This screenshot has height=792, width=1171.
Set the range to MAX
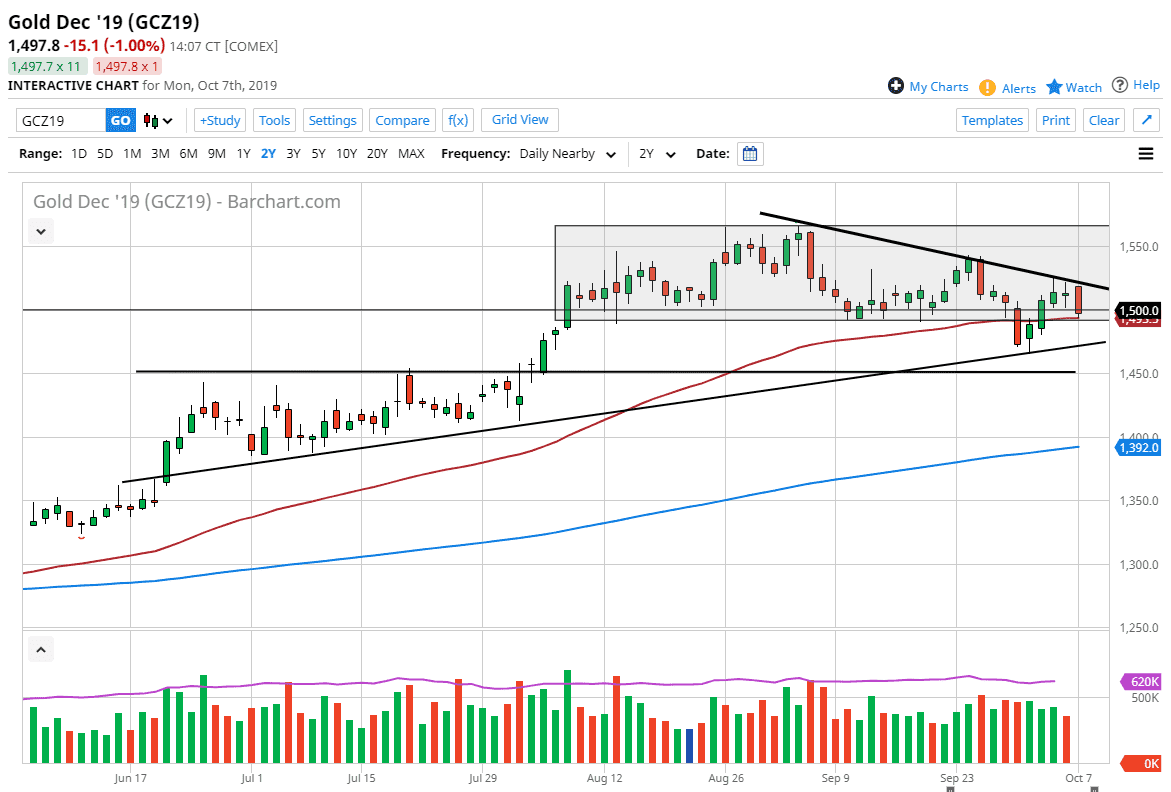coord(411,154)
